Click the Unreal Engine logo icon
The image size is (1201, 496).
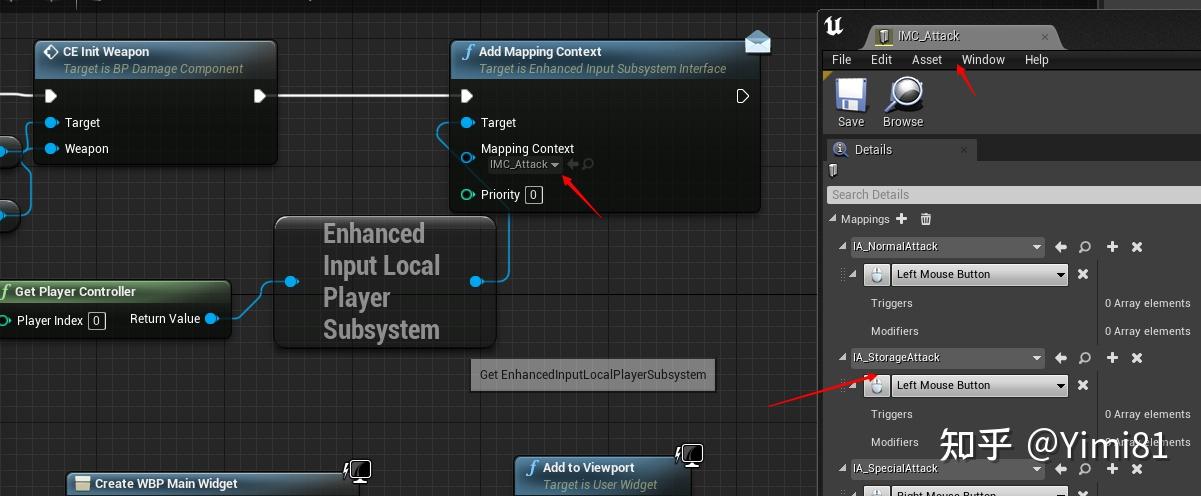(x=836, y=27)
